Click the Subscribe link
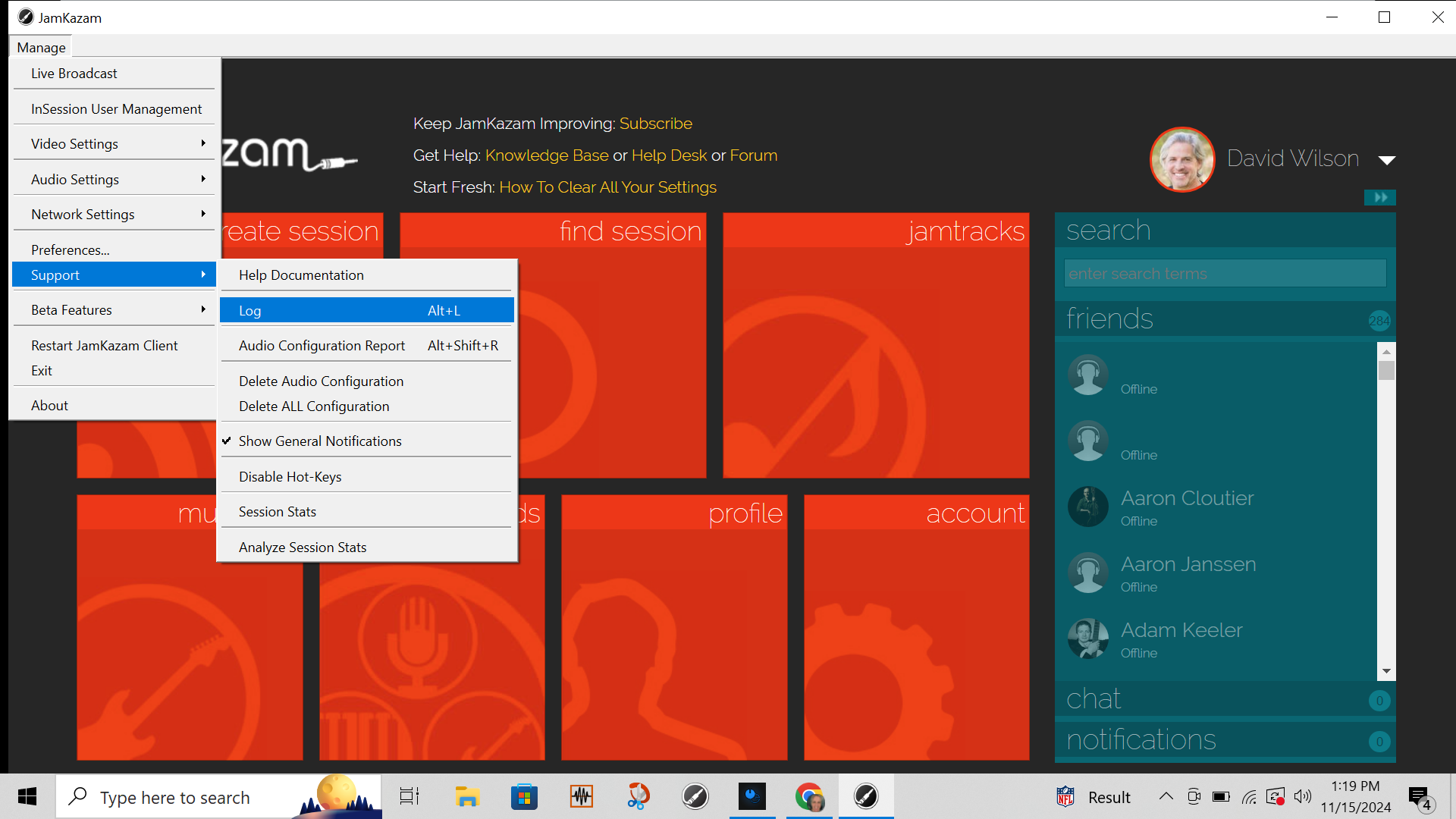The width and height of the screenshot is (1456, 819). 655,124
